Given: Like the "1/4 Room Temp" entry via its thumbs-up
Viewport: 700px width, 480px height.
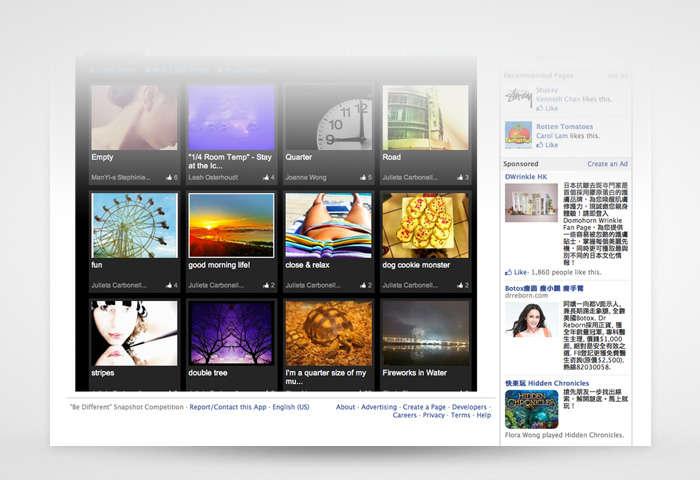Looking at the screenshot, I should coord(266,177).
